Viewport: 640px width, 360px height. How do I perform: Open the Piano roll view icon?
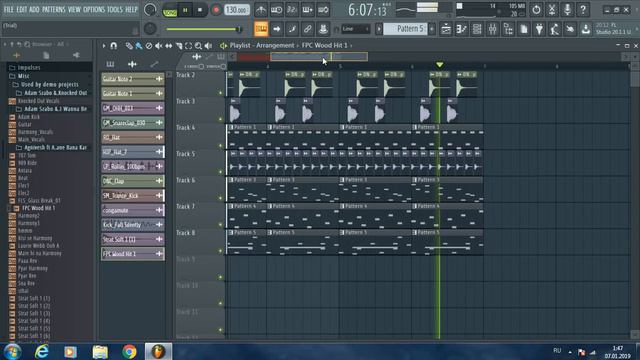461,29
